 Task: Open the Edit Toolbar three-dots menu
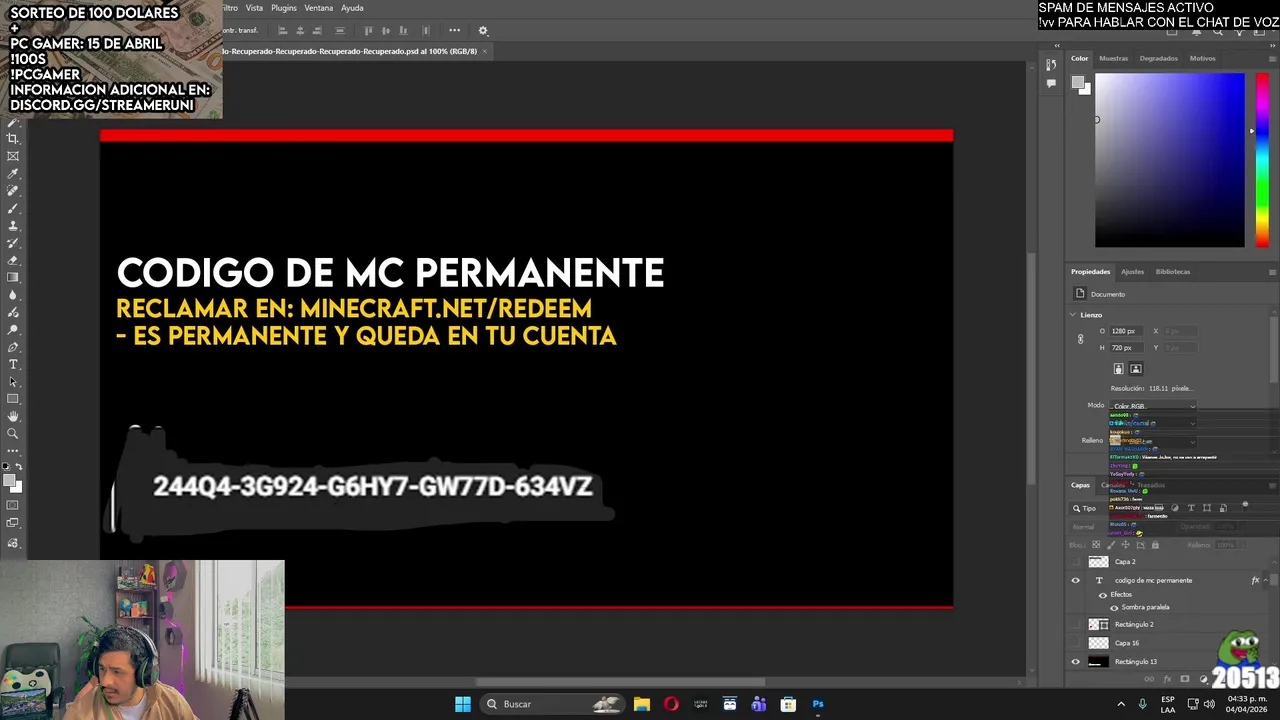(x=13, y=450)
